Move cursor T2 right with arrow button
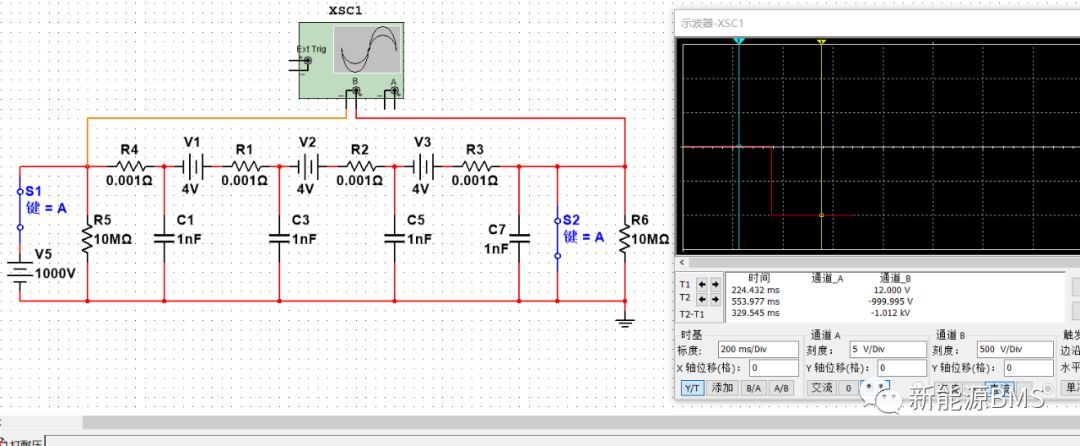Image resolution: width=1080 pixels, height=446 pixels. point(715,299)
